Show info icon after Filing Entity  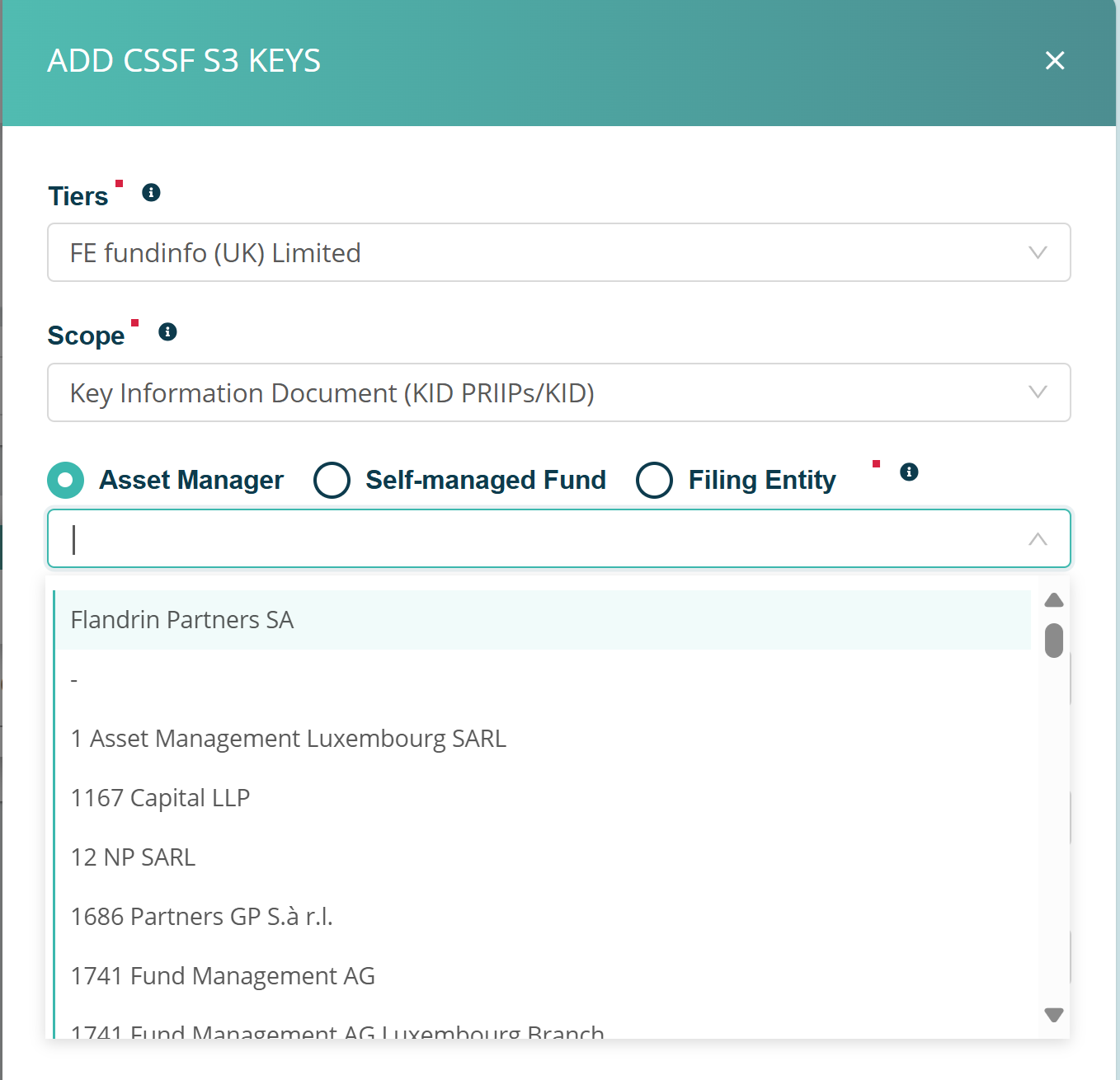909,472
